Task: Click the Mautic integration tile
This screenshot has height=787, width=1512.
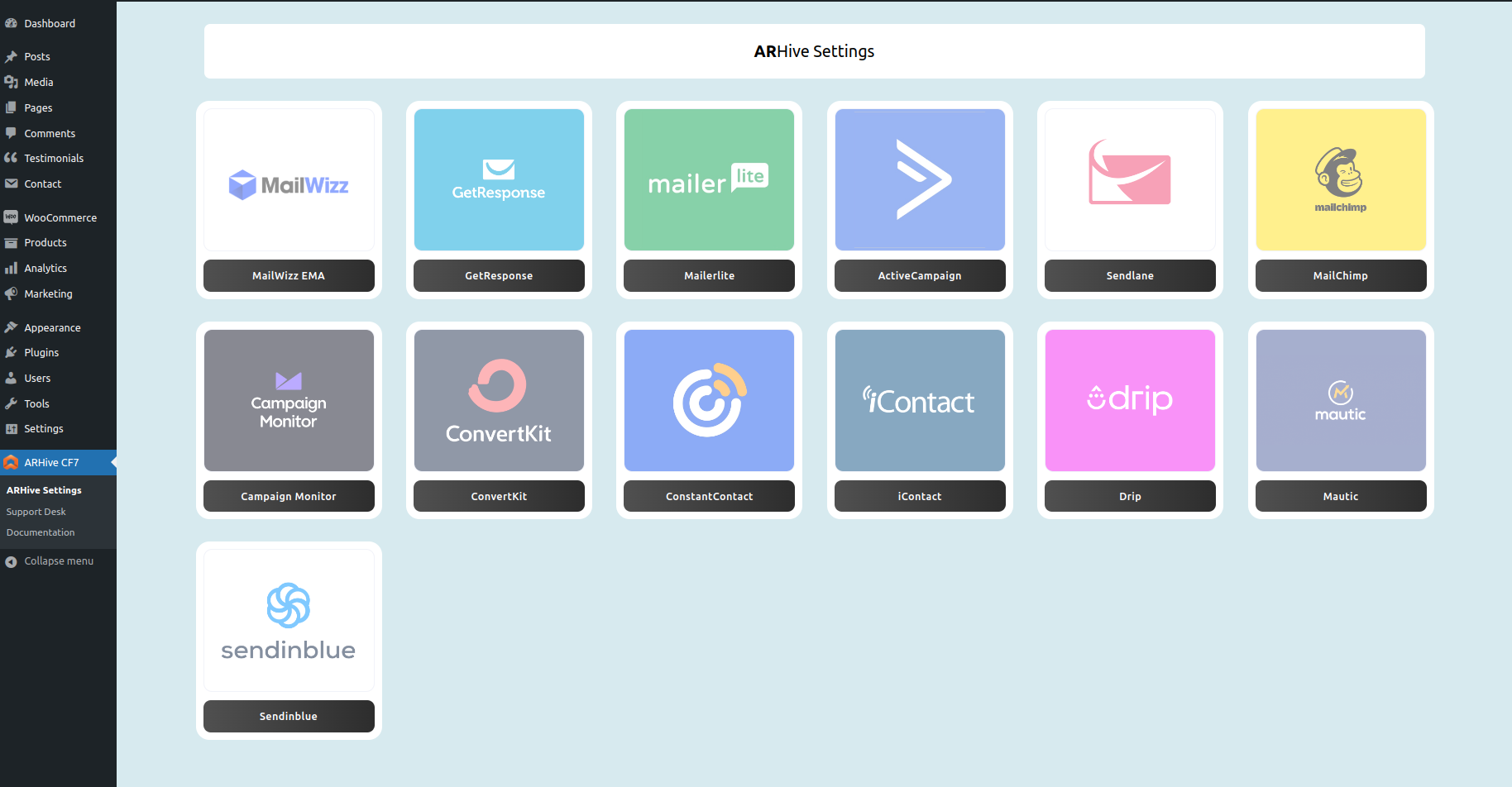Action: pos(1340,400)
